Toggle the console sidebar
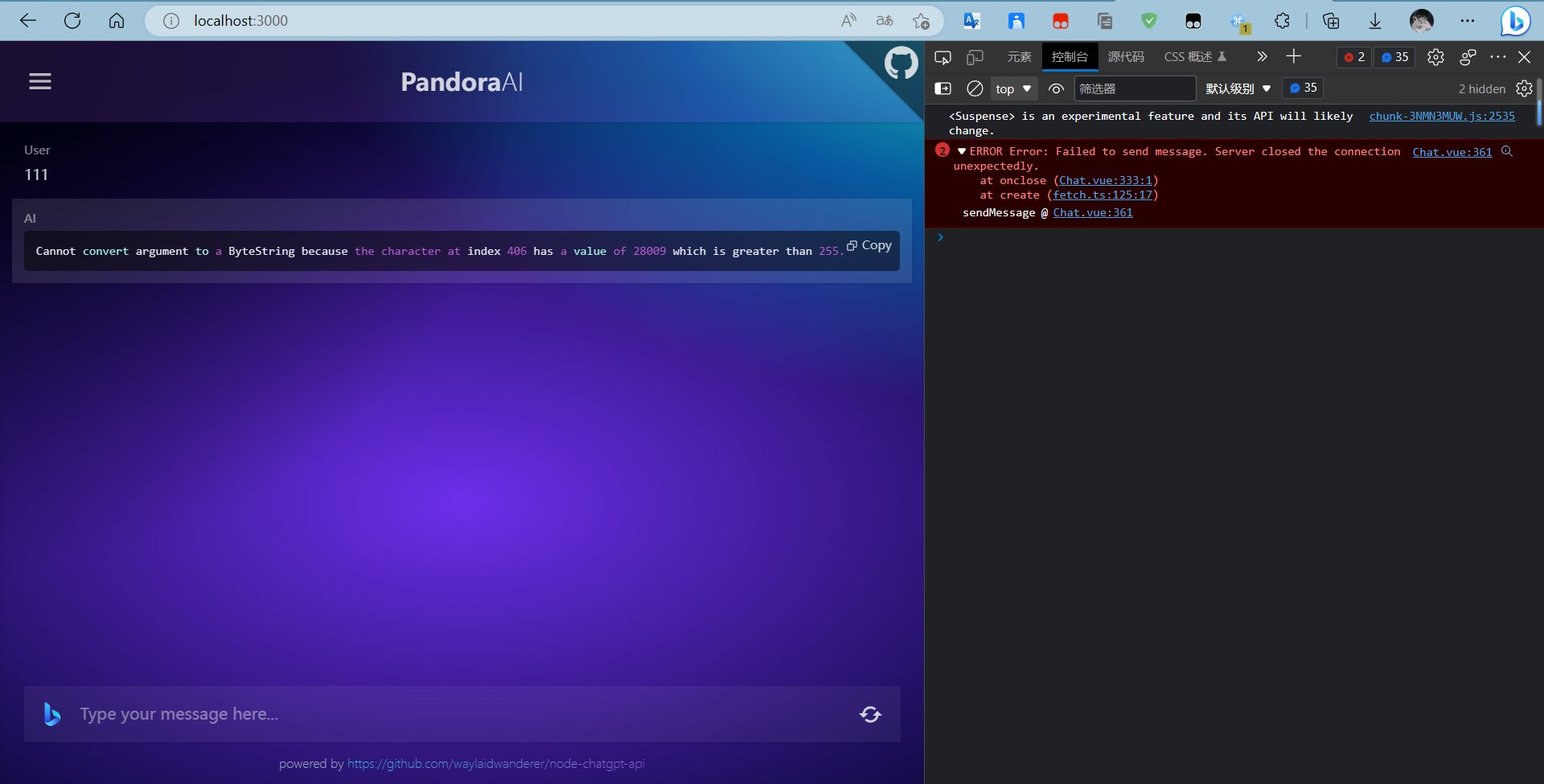This screenshot has height=784, width=1544. [942, 88]
